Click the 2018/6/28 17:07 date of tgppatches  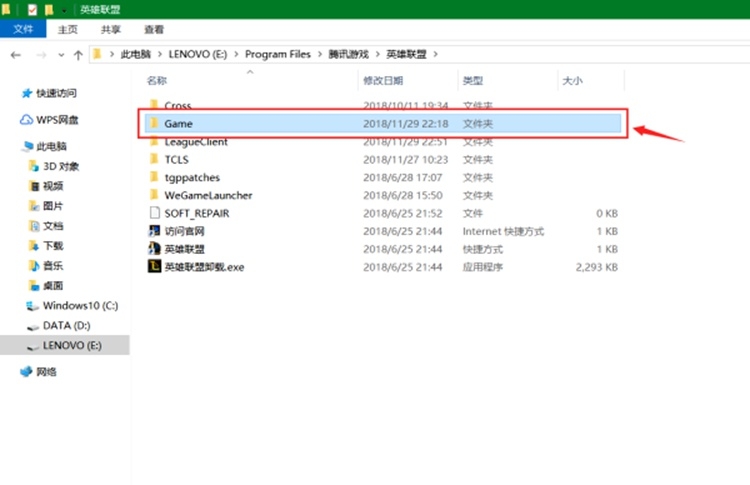(x=403, y=177)
